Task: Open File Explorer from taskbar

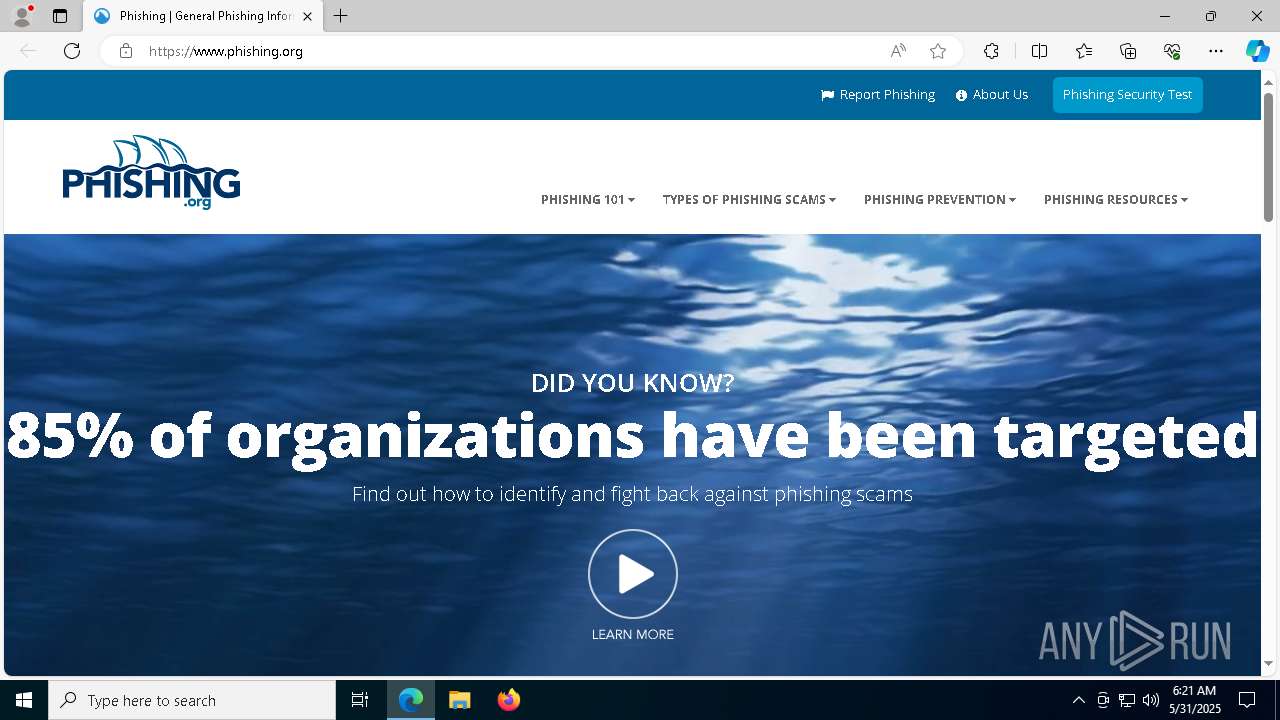Action: point(459,700)
